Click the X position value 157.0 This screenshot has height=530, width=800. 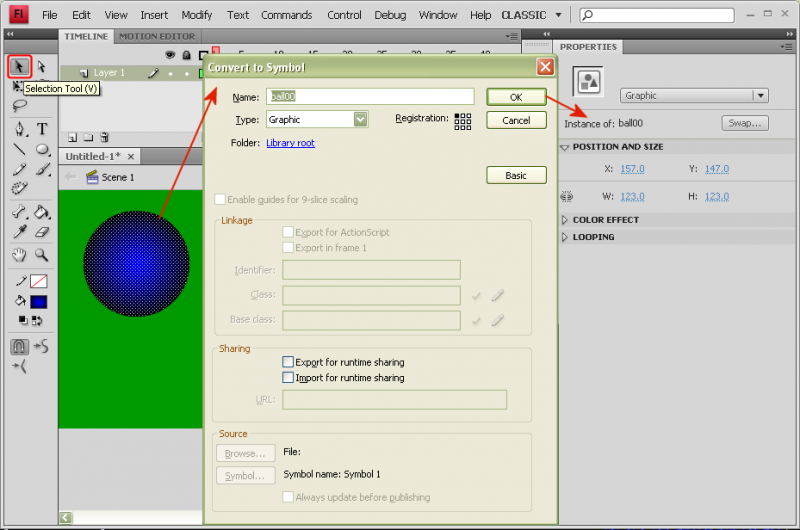click(x=632, y=169)
